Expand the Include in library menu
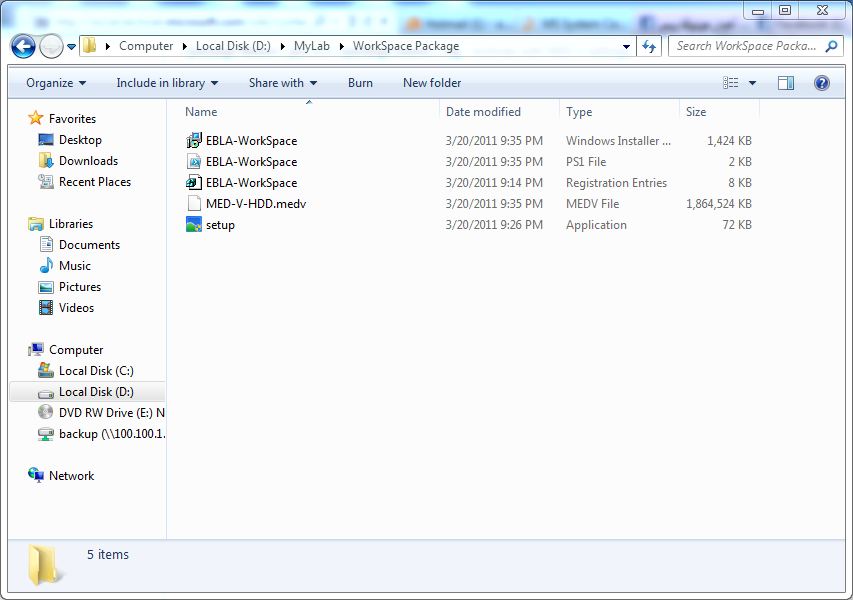 (x=166, y=83)
